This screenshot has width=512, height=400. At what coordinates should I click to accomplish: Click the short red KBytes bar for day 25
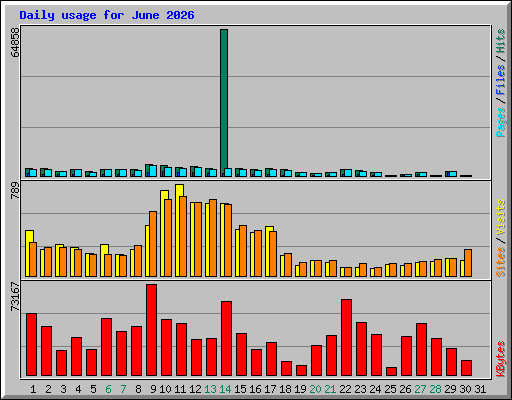pos(391,371)
